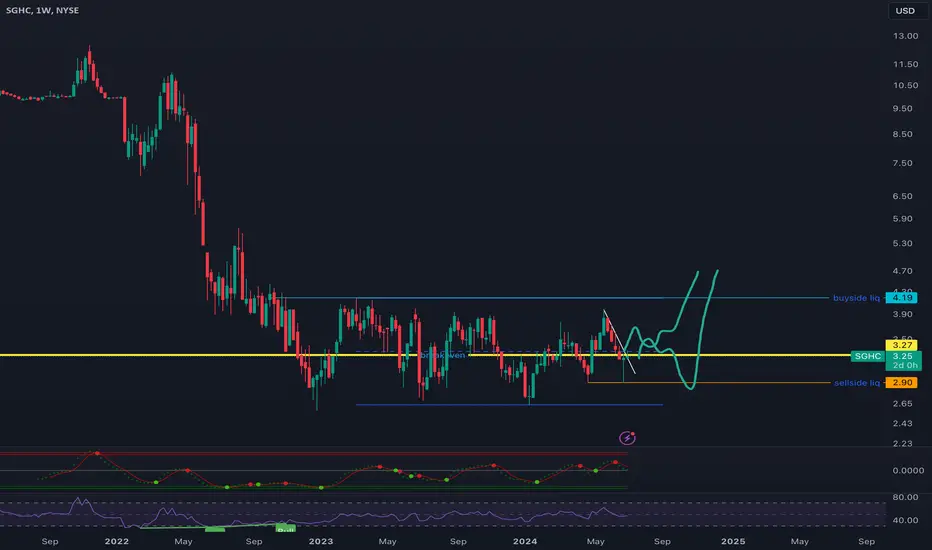
Task: Click the 3.90 price axis label
Action: pos(902,315)
